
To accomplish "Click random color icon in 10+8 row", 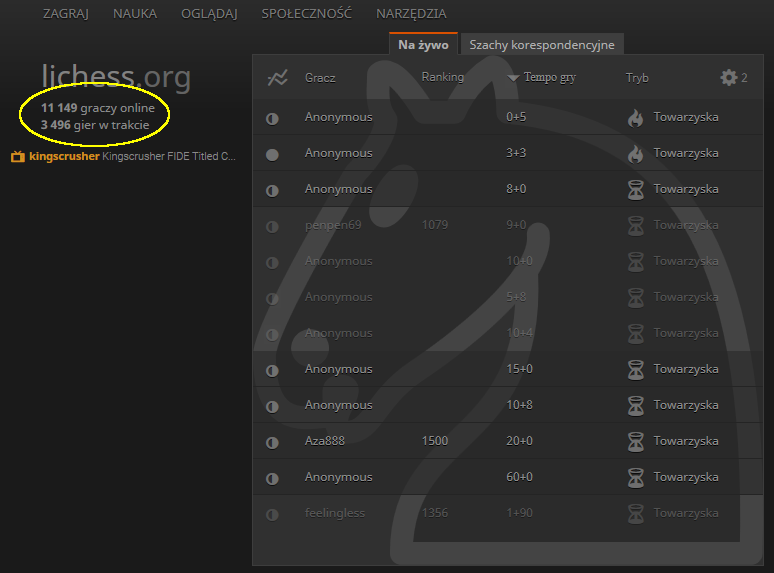I will click(x=272, y=407).
